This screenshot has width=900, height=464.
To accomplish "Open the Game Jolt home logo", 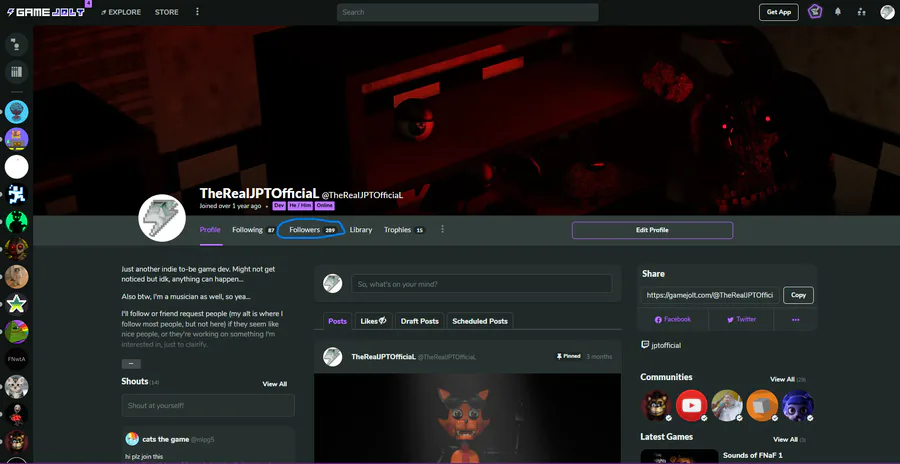I will pos(45,11).
